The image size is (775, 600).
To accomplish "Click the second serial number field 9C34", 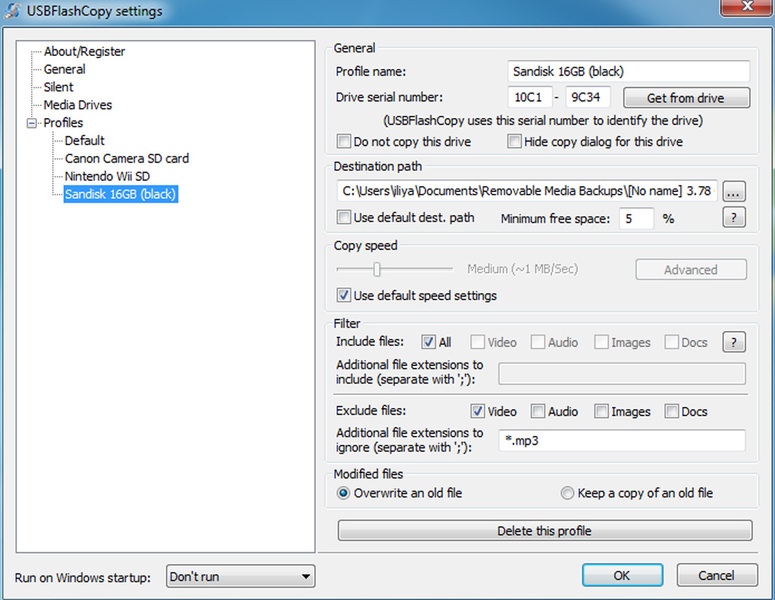I will [588, 97].
